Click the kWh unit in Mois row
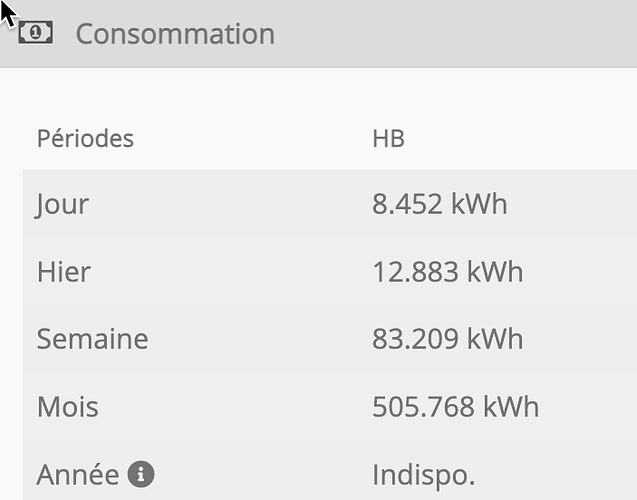 (x=511, y=407)
